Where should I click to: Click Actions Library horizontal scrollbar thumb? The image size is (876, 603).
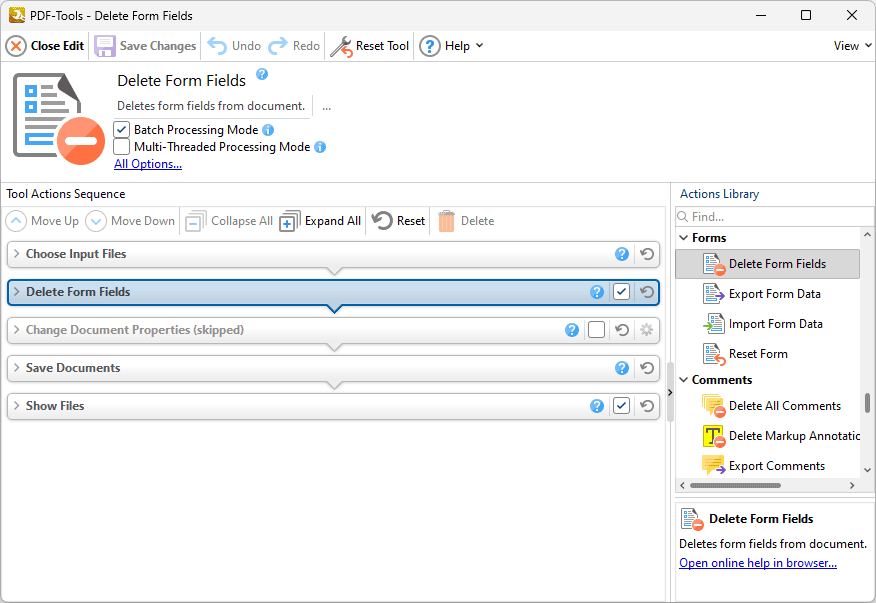735,486
